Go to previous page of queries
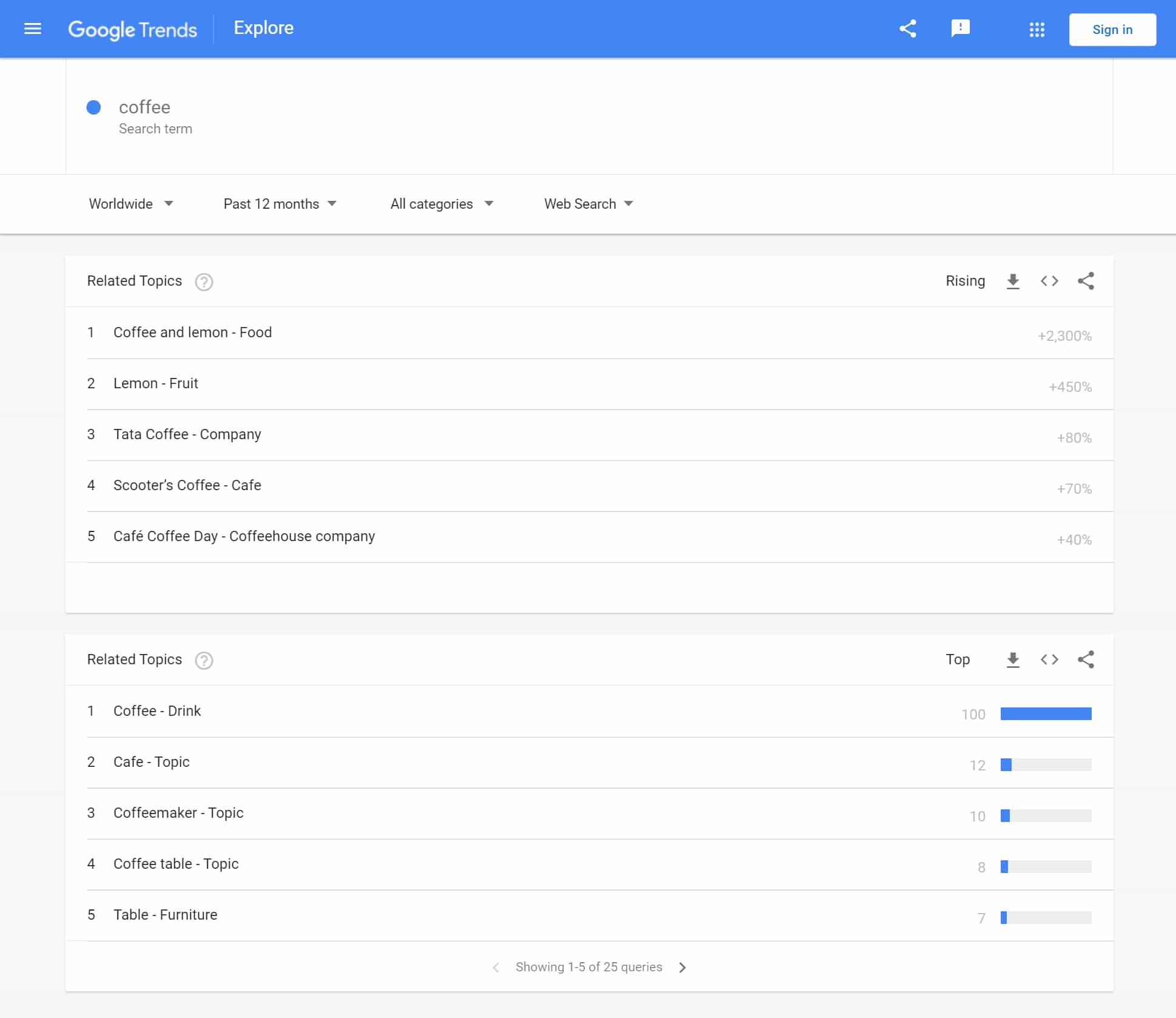Image resolution: width=1176 pixels, height=1018 pixels. (496, 967)
